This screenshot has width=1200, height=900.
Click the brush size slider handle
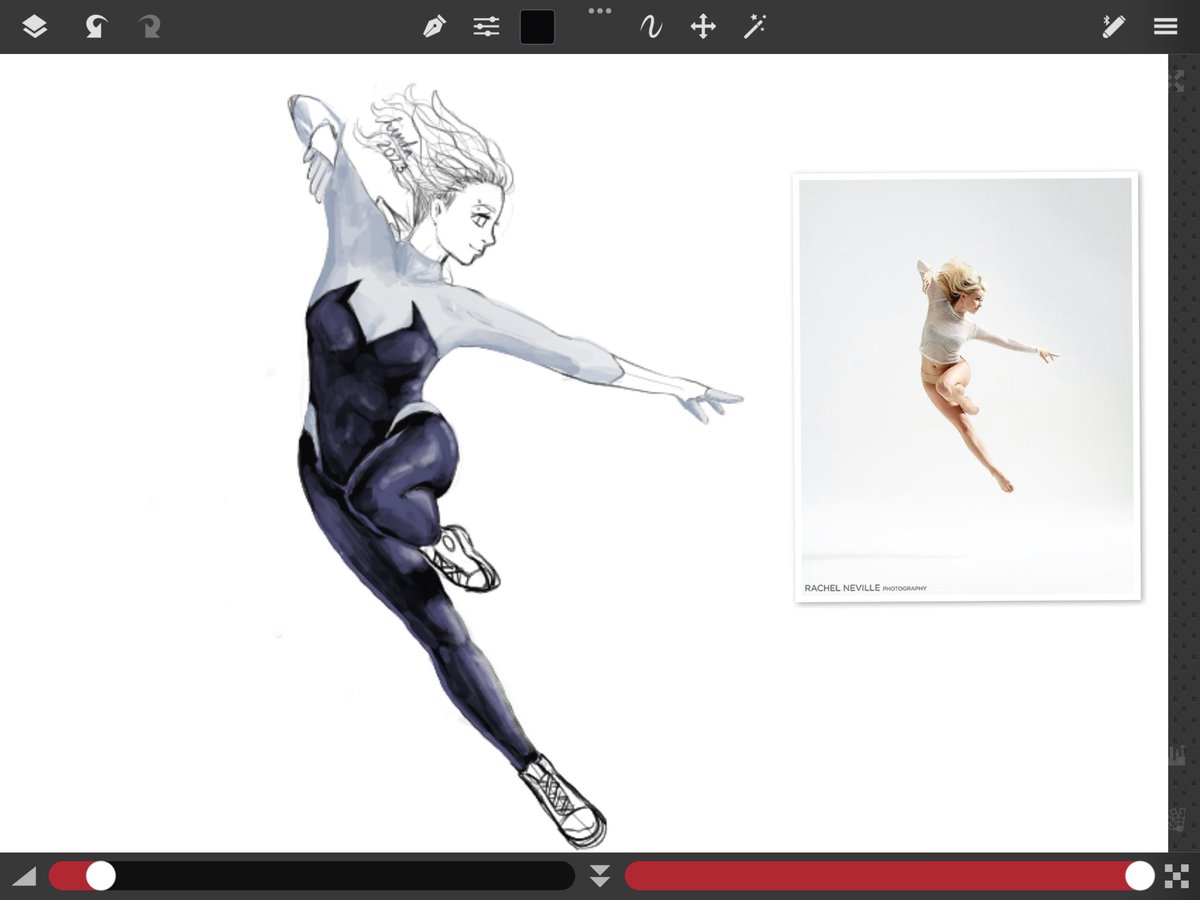(x=100, y=876)
